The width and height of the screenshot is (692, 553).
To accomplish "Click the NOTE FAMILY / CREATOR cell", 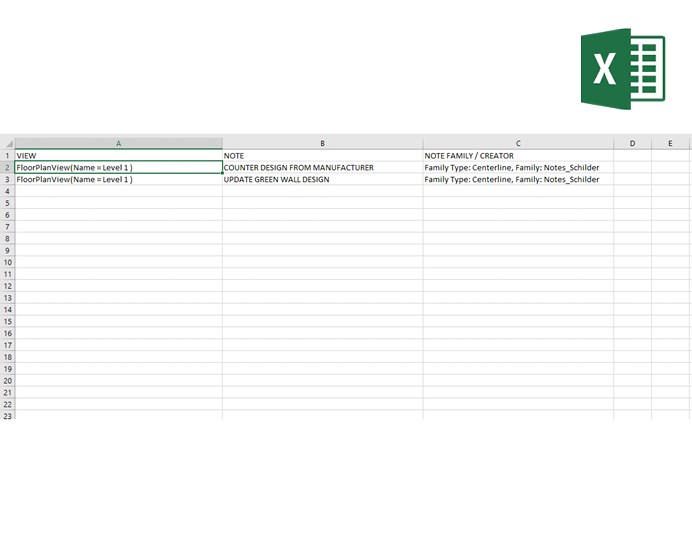I will tap(518, 156).
